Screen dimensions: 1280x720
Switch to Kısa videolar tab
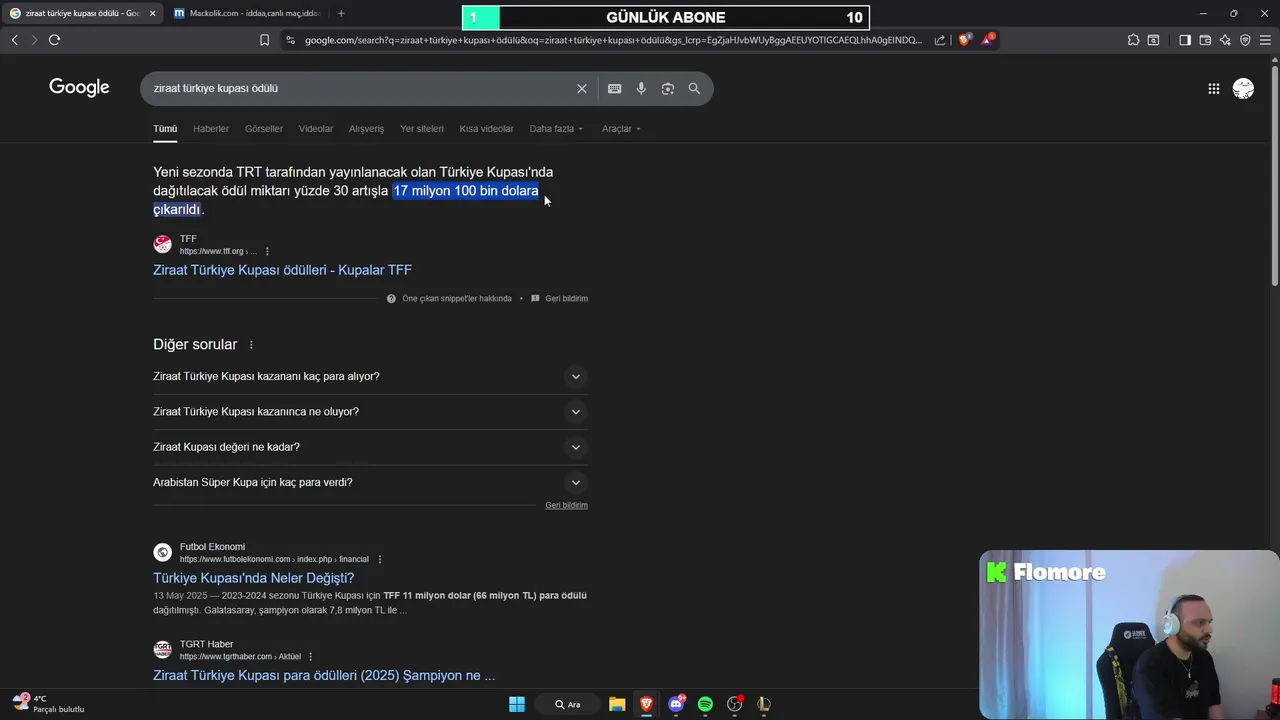point(486,129)
